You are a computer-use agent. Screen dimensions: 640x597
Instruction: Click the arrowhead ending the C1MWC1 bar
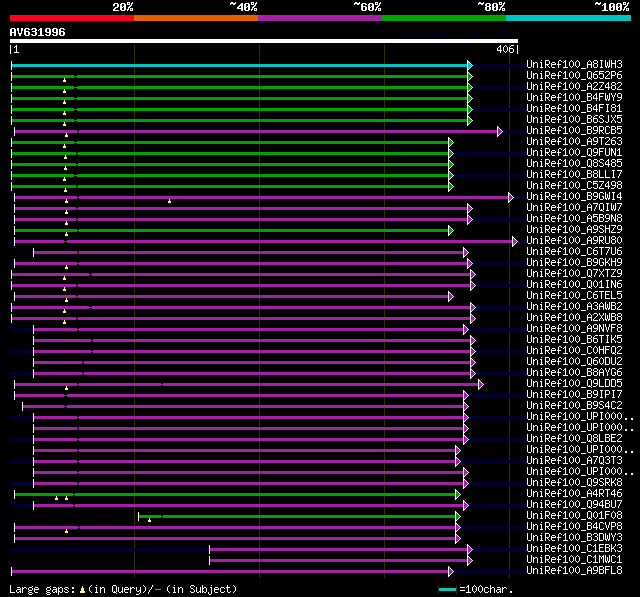click(470, 561)
